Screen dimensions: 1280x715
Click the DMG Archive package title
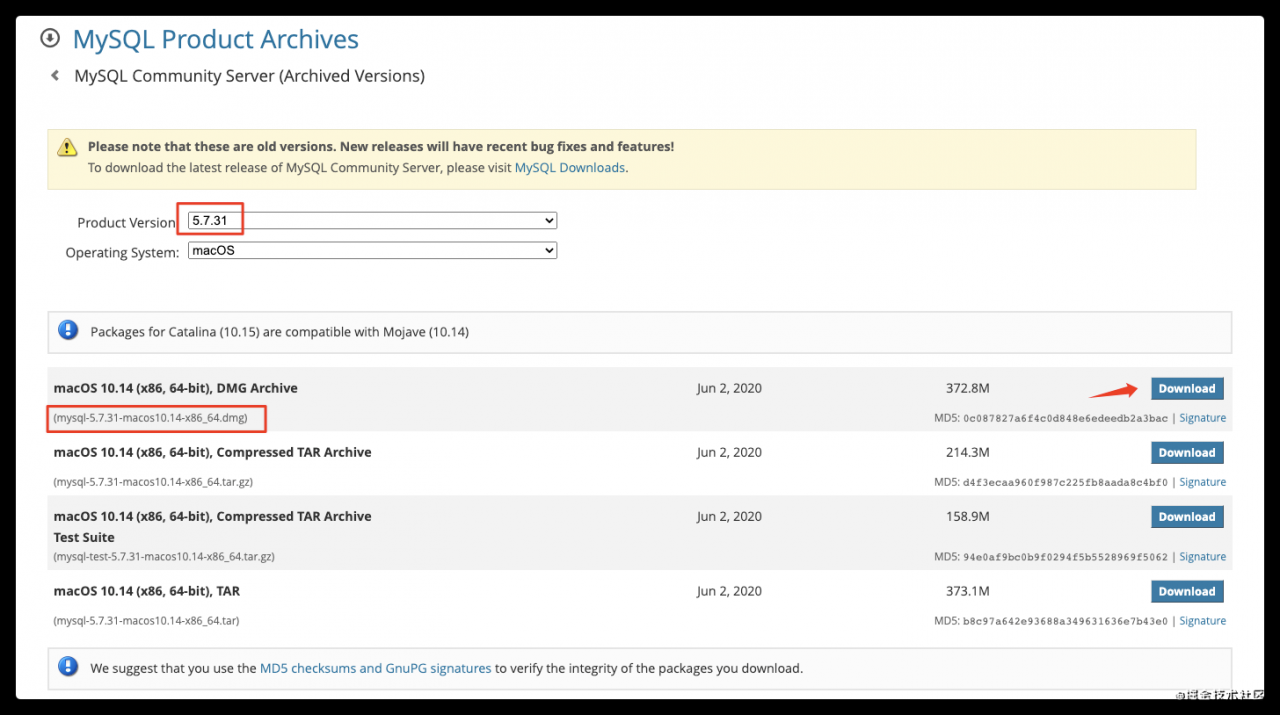coord(176,388)
